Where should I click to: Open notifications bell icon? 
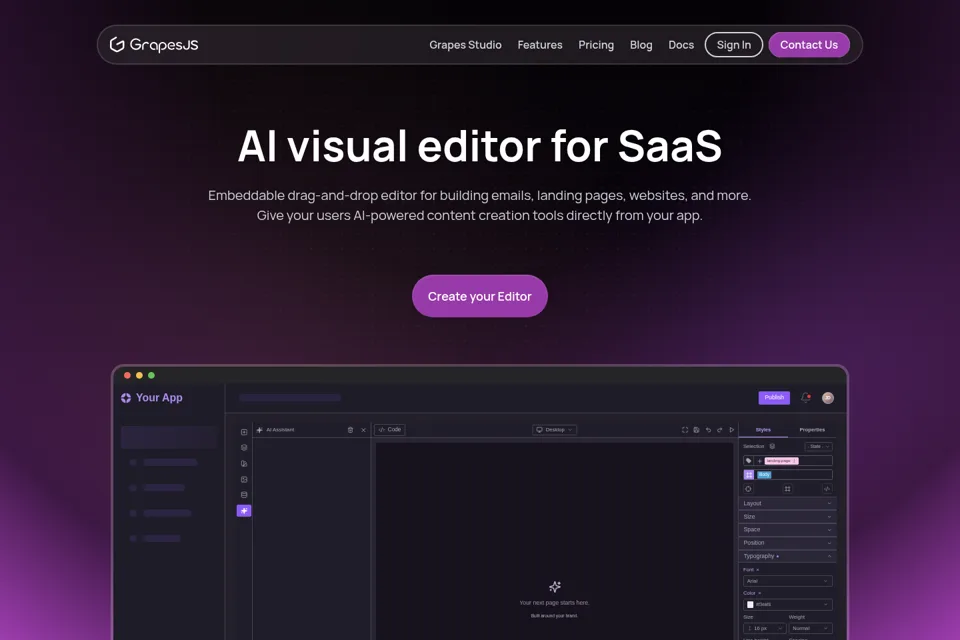[806, 397]
